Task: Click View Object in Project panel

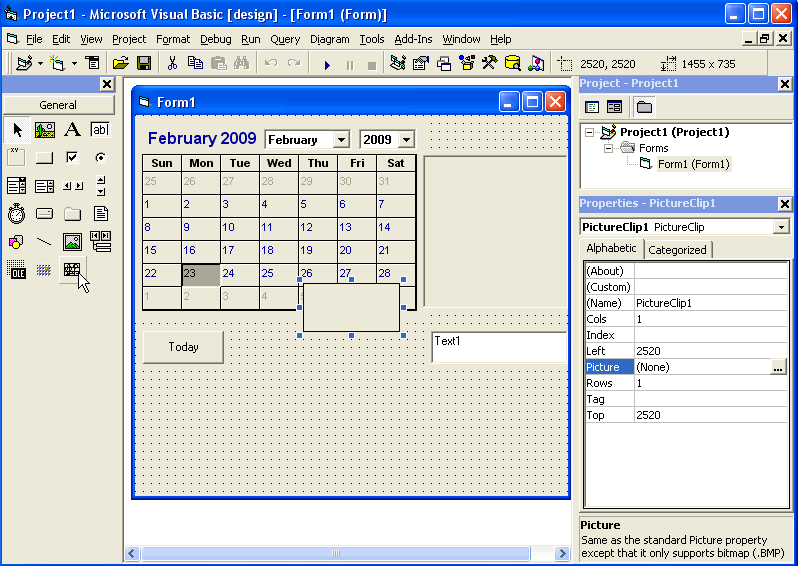Action: tap(615, 107)
